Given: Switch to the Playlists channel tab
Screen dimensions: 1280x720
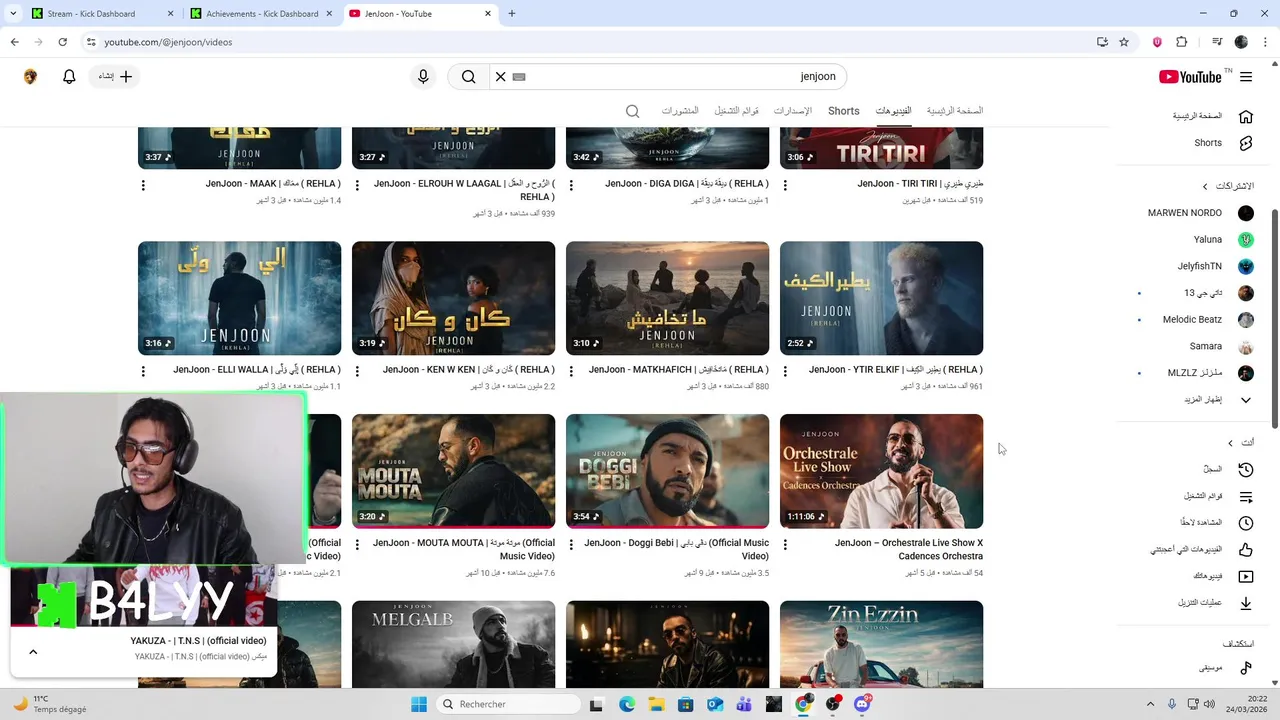Looking at the screenshot, I should pos(736,111).
